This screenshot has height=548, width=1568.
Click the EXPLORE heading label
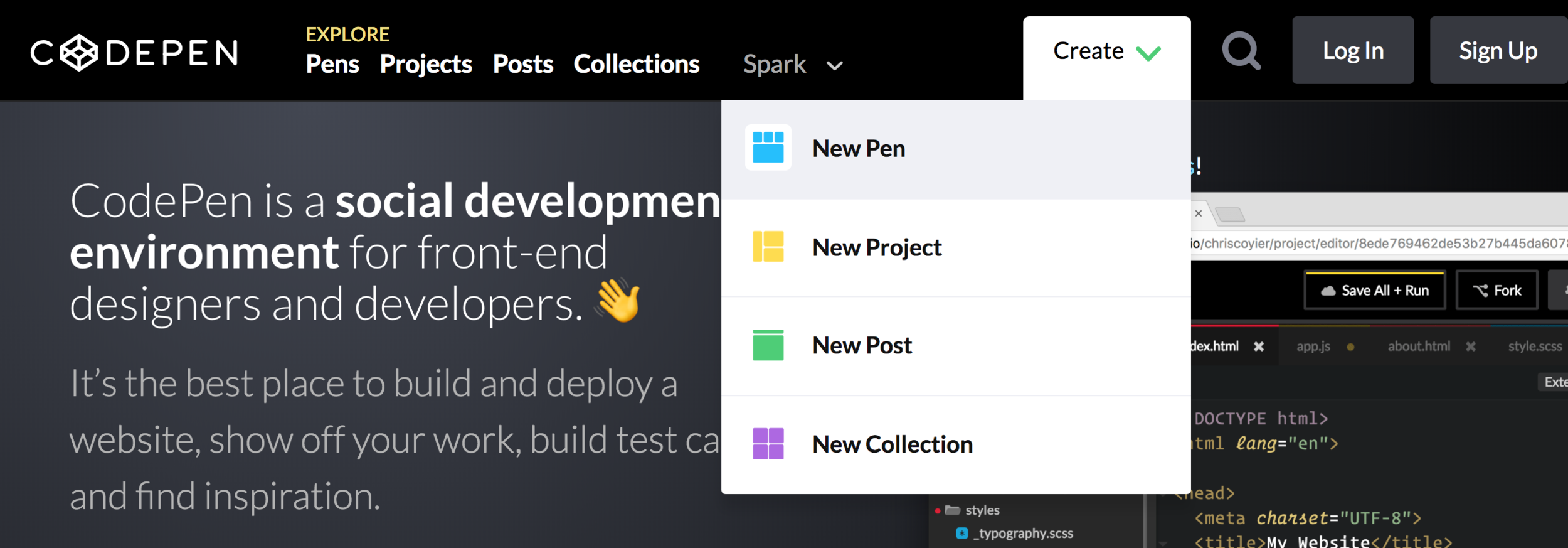click(347, 35)
